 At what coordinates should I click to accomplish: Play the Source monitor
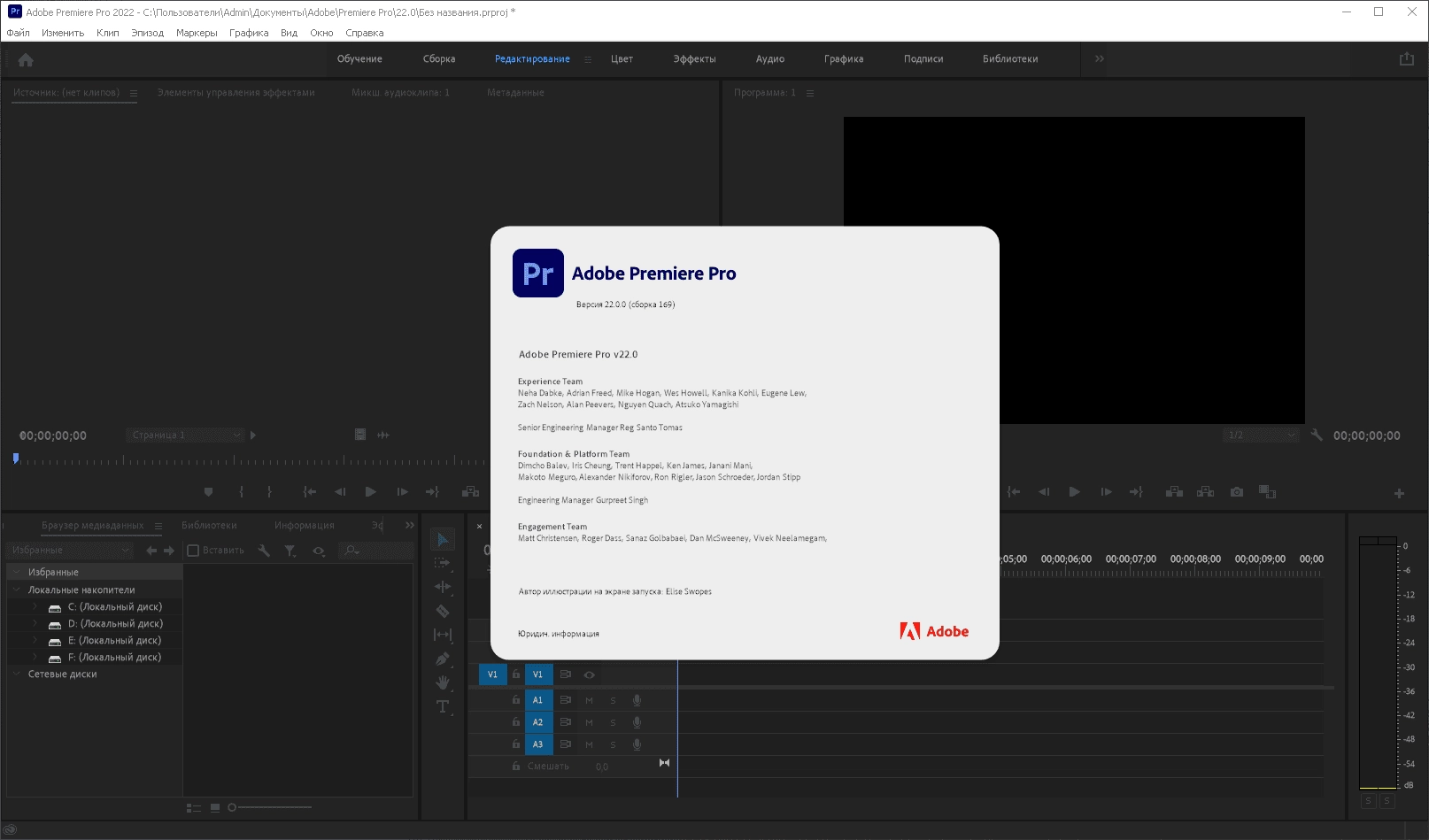click(x=371, y=492)
